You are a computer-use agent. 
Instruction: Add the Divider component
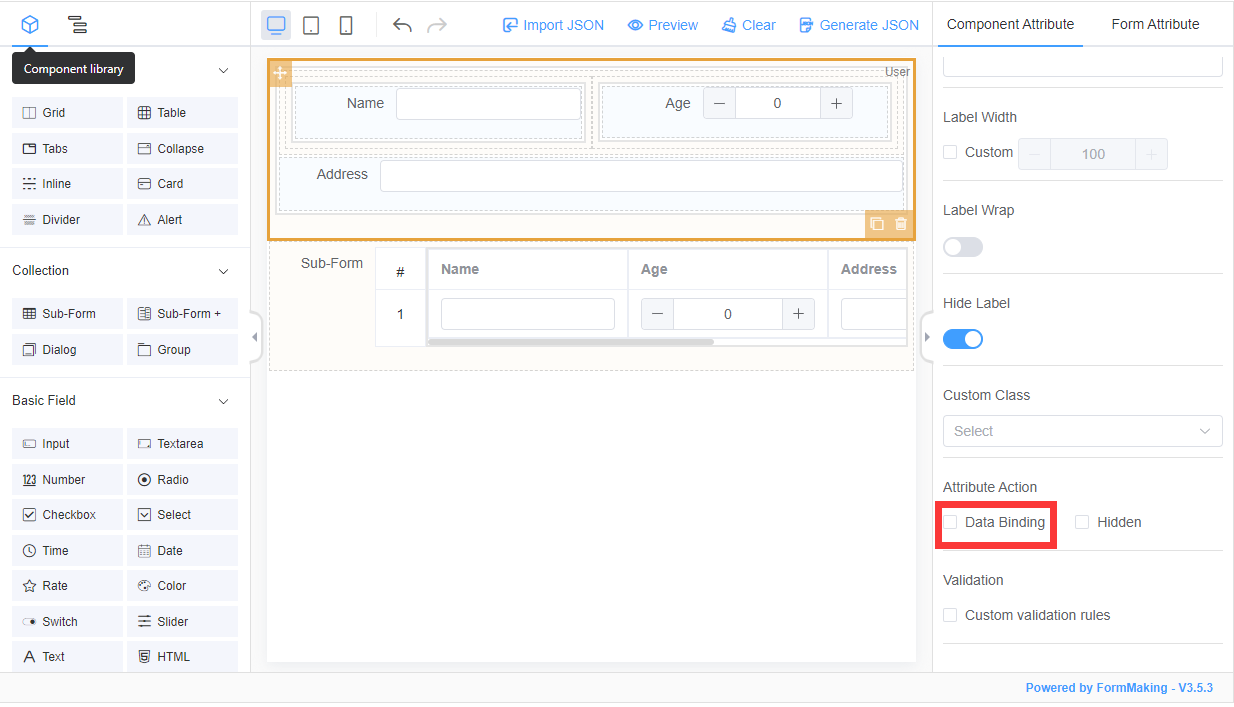coord(67,219)
